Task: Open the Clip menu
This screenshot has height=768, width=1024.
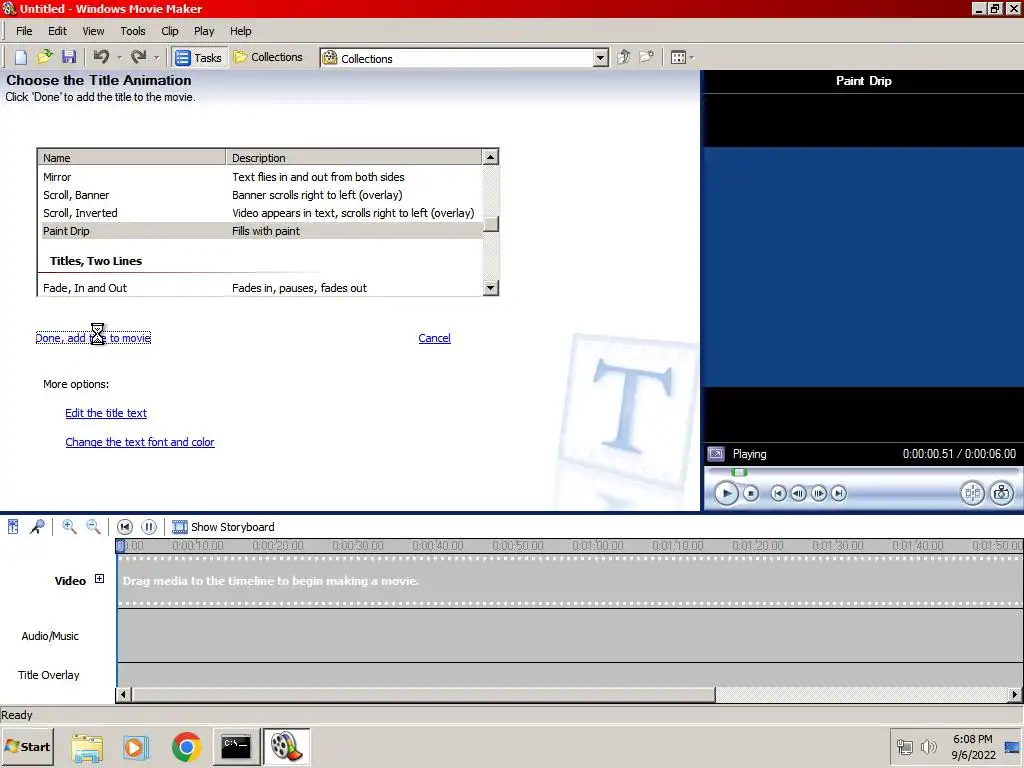Action: coord(170,31)
